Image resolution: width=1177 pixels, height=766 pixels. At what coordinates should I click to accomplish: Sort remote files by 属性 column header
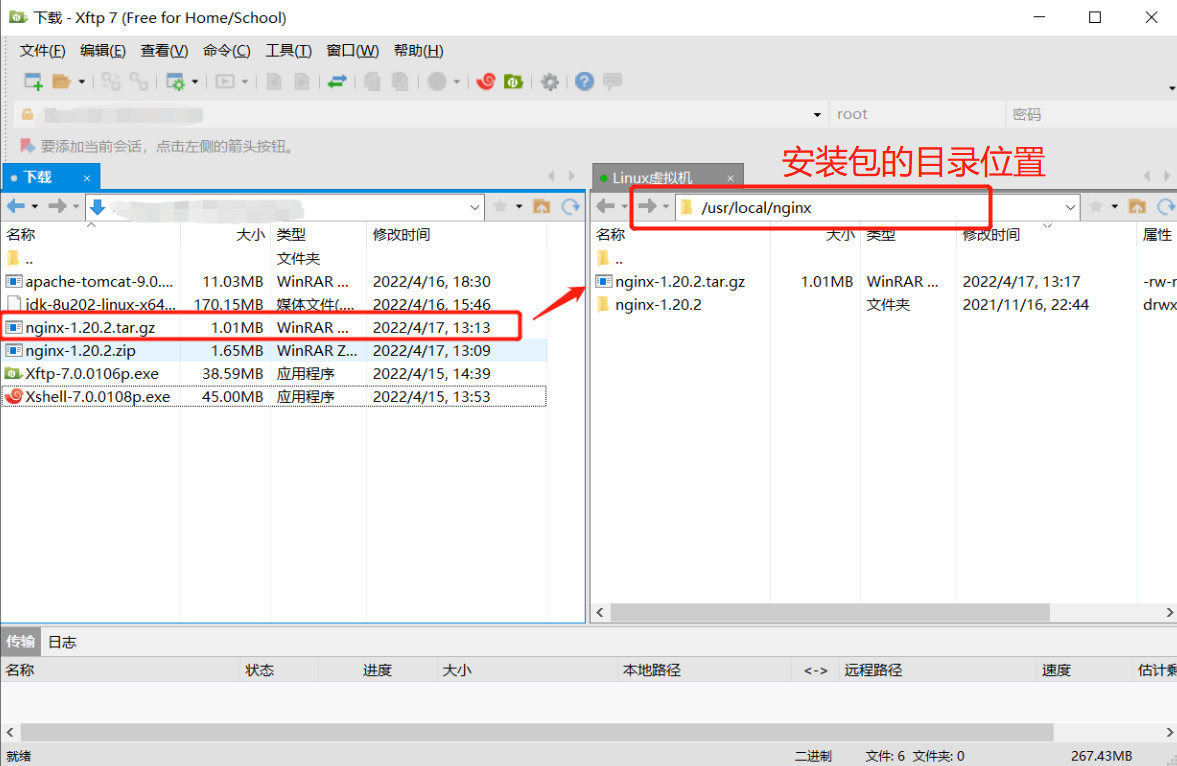point(1157,234)
